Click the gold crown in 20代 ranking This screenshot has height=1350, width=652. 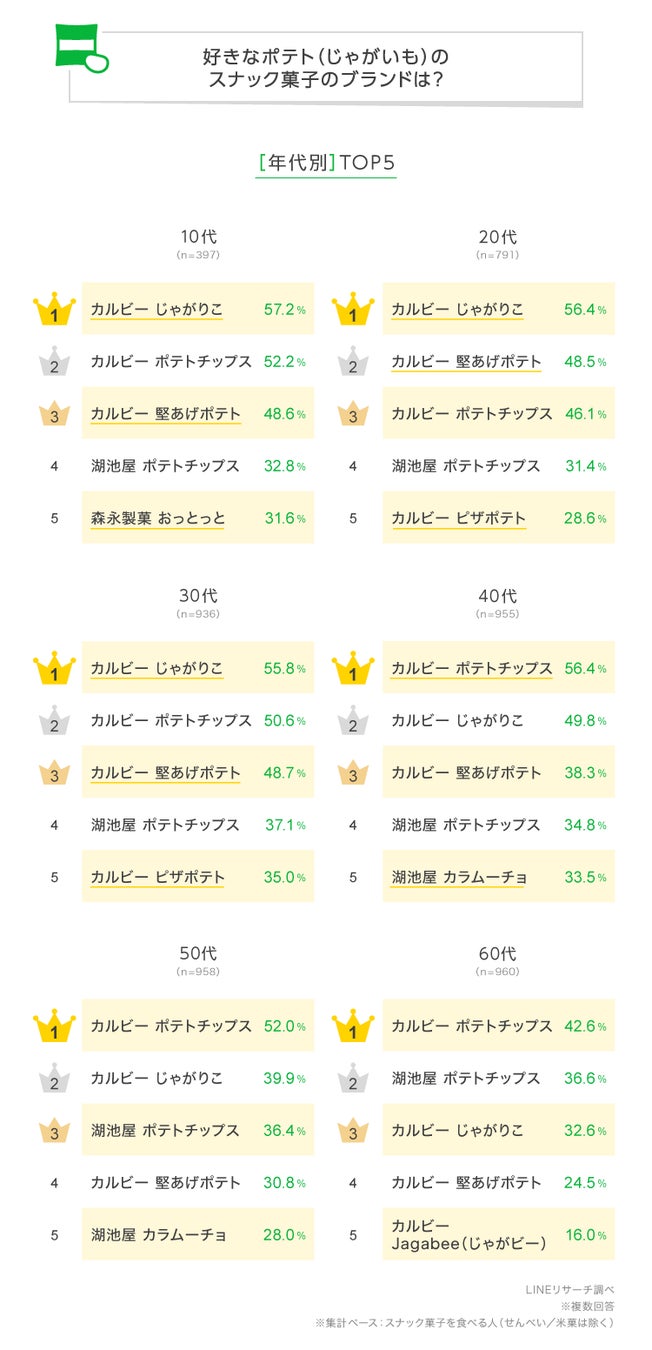click(x=355, y=310)
